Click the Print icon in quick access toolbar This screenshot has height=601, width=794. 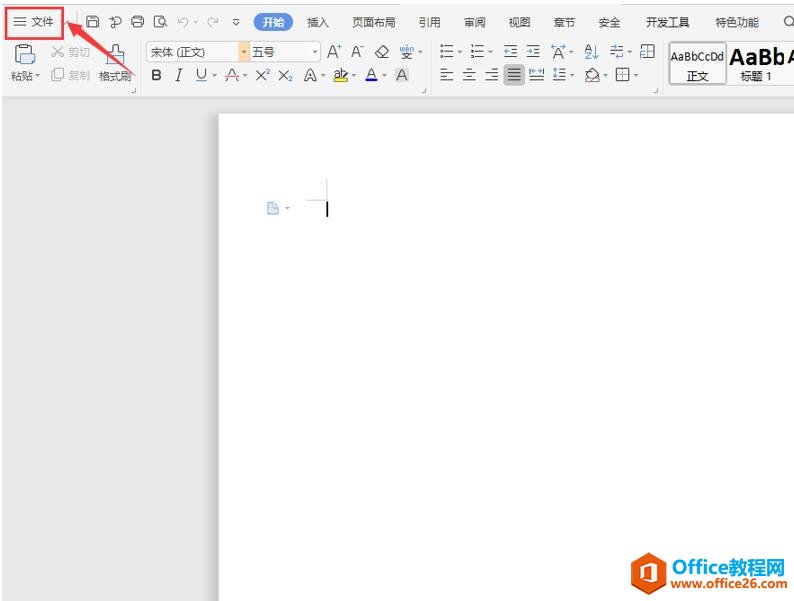(x=137, y=22)
